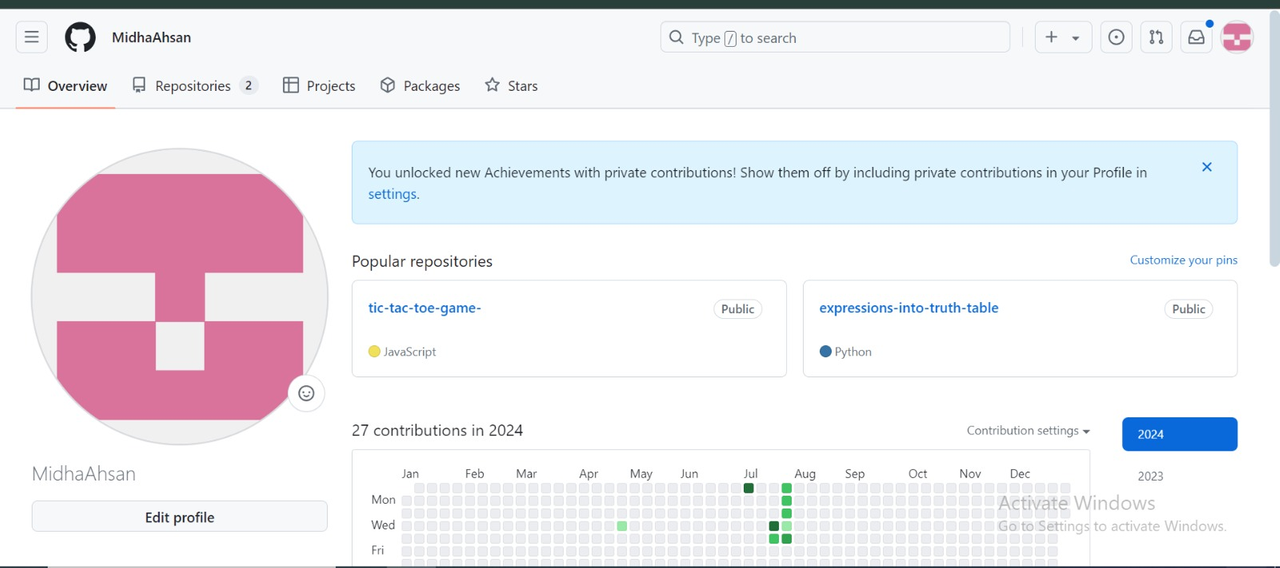The image size is (1280, 568).
Task: Click the yellow JavaScript language dot
Action: tap(374, 352)
